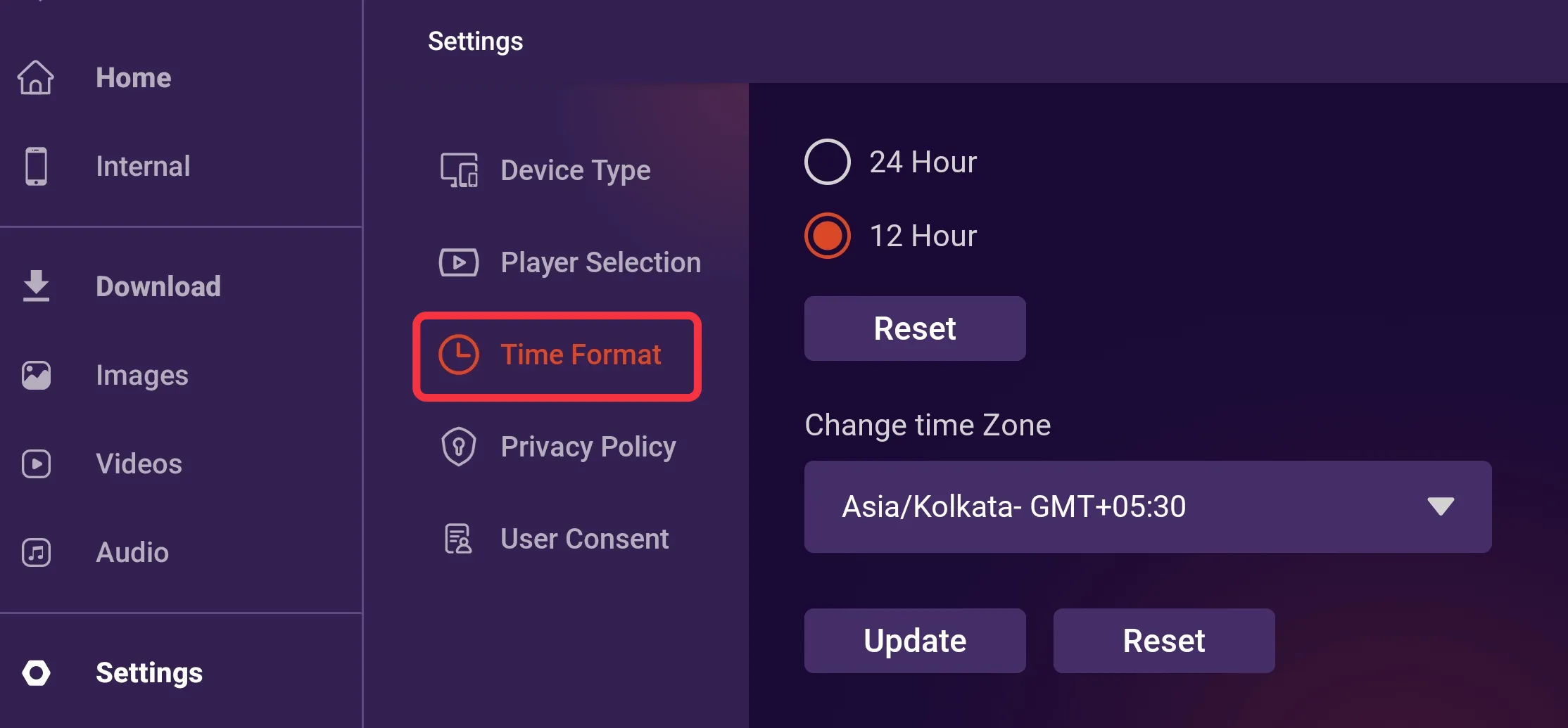Click Reset next to Update button
The width and height of the screenshot is (1568, 728).
[x=1164, y=641]
